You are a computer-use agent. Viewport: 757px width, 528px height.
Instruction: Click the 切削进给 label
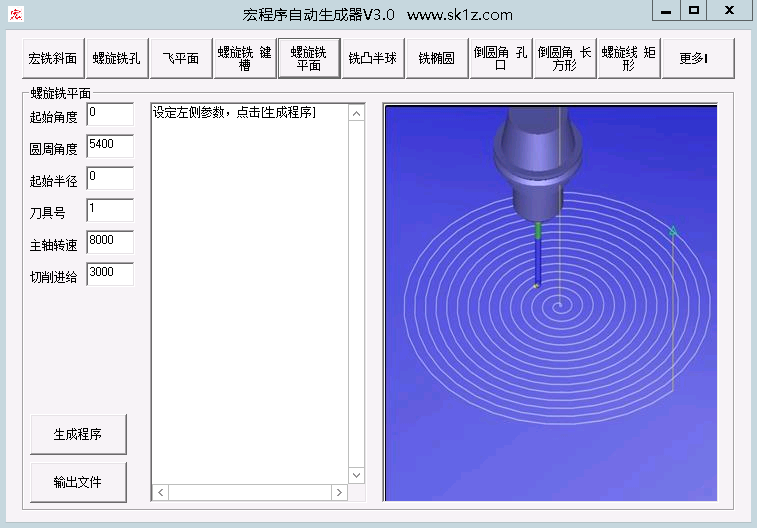tap(54, 277)
